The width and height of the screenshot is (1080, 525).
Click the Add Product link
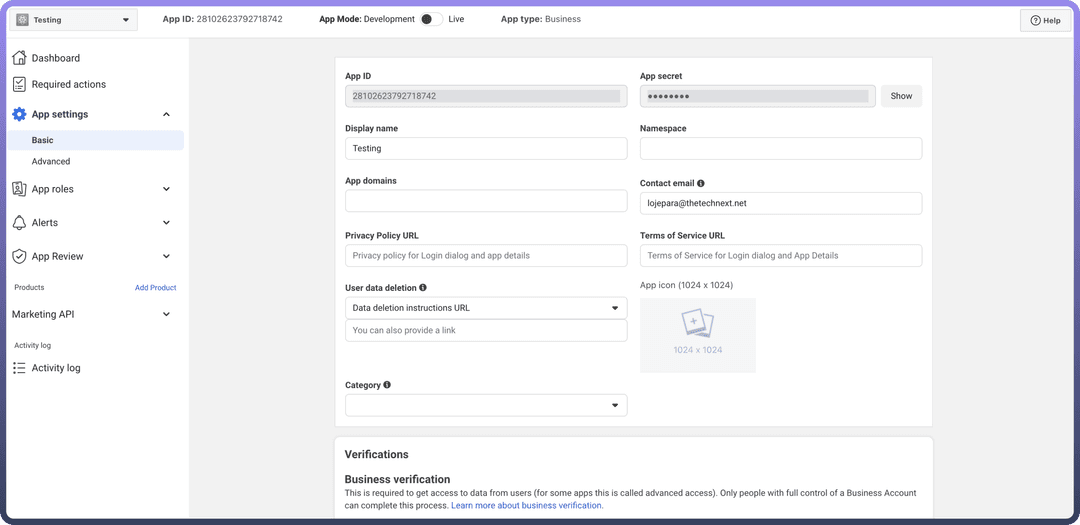(155, 288)
